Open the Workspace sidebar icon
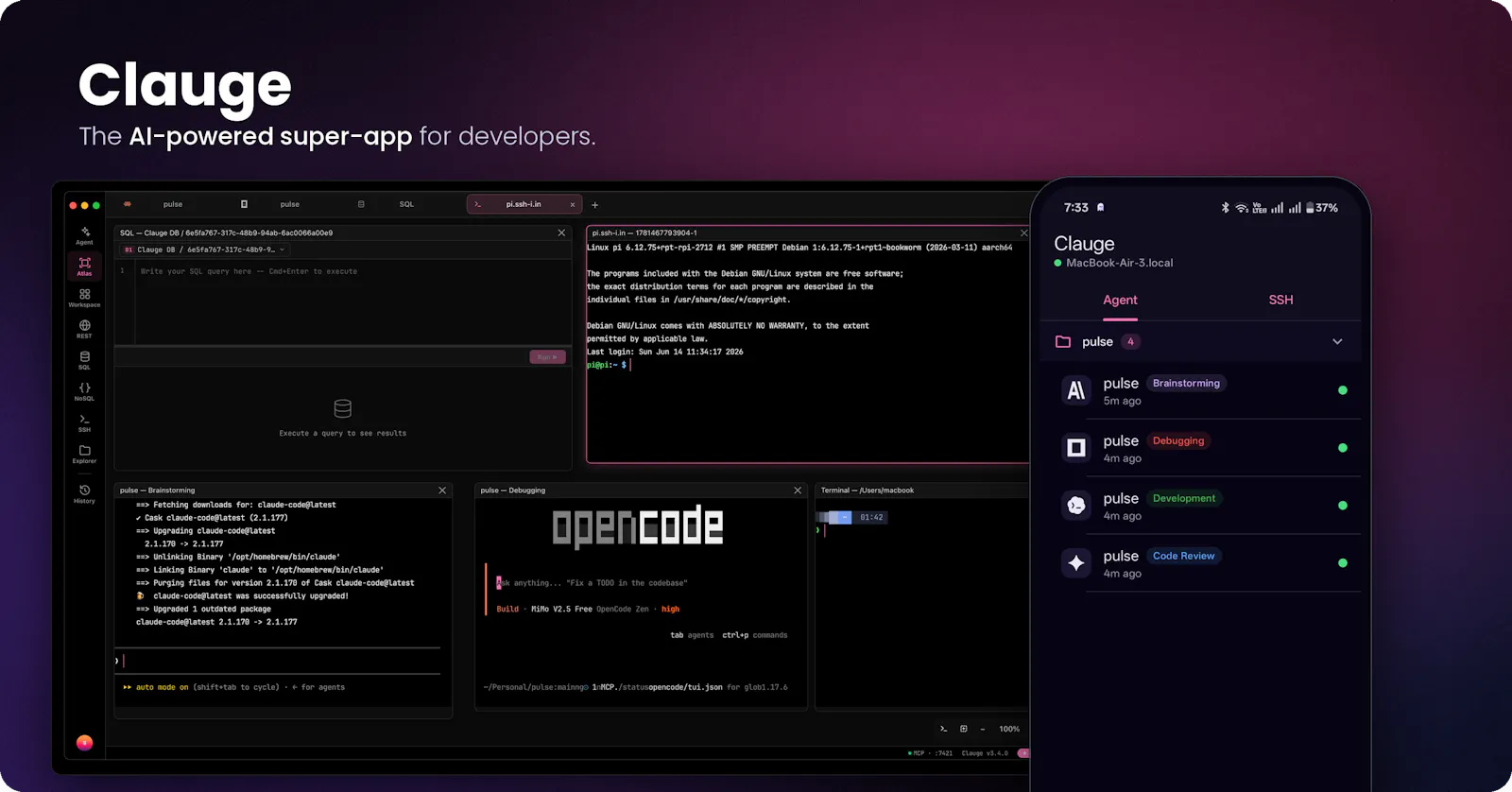 (x=84, y=298)
